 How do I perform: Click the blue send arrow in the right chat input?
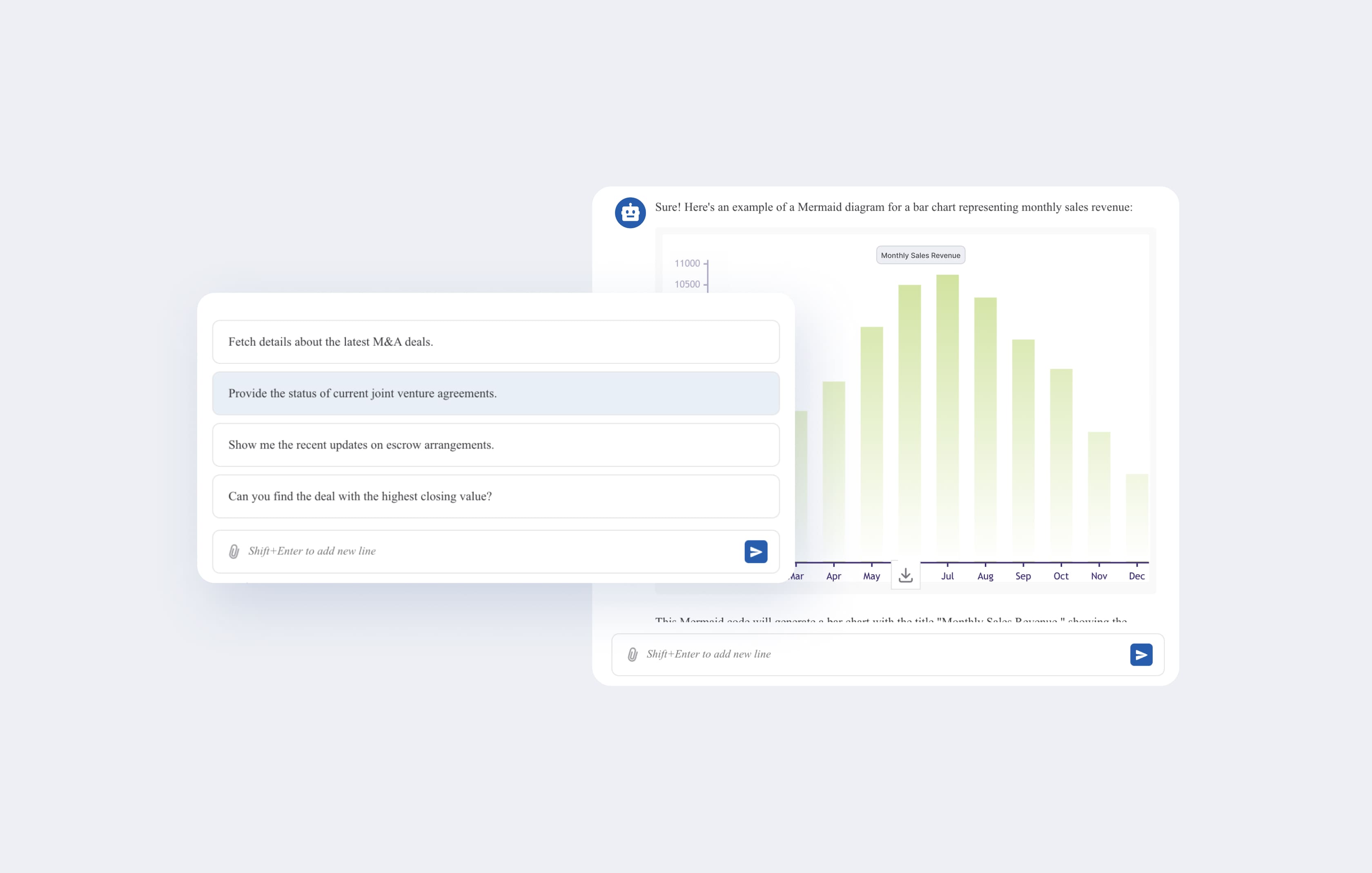[1140, 654]
